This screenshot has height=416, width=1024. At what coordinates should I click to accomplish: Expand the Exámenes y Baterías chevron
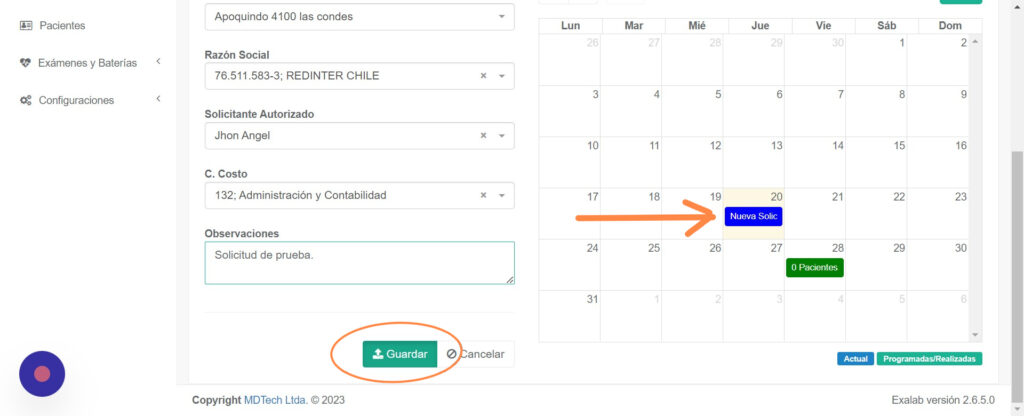coord(158,61)
